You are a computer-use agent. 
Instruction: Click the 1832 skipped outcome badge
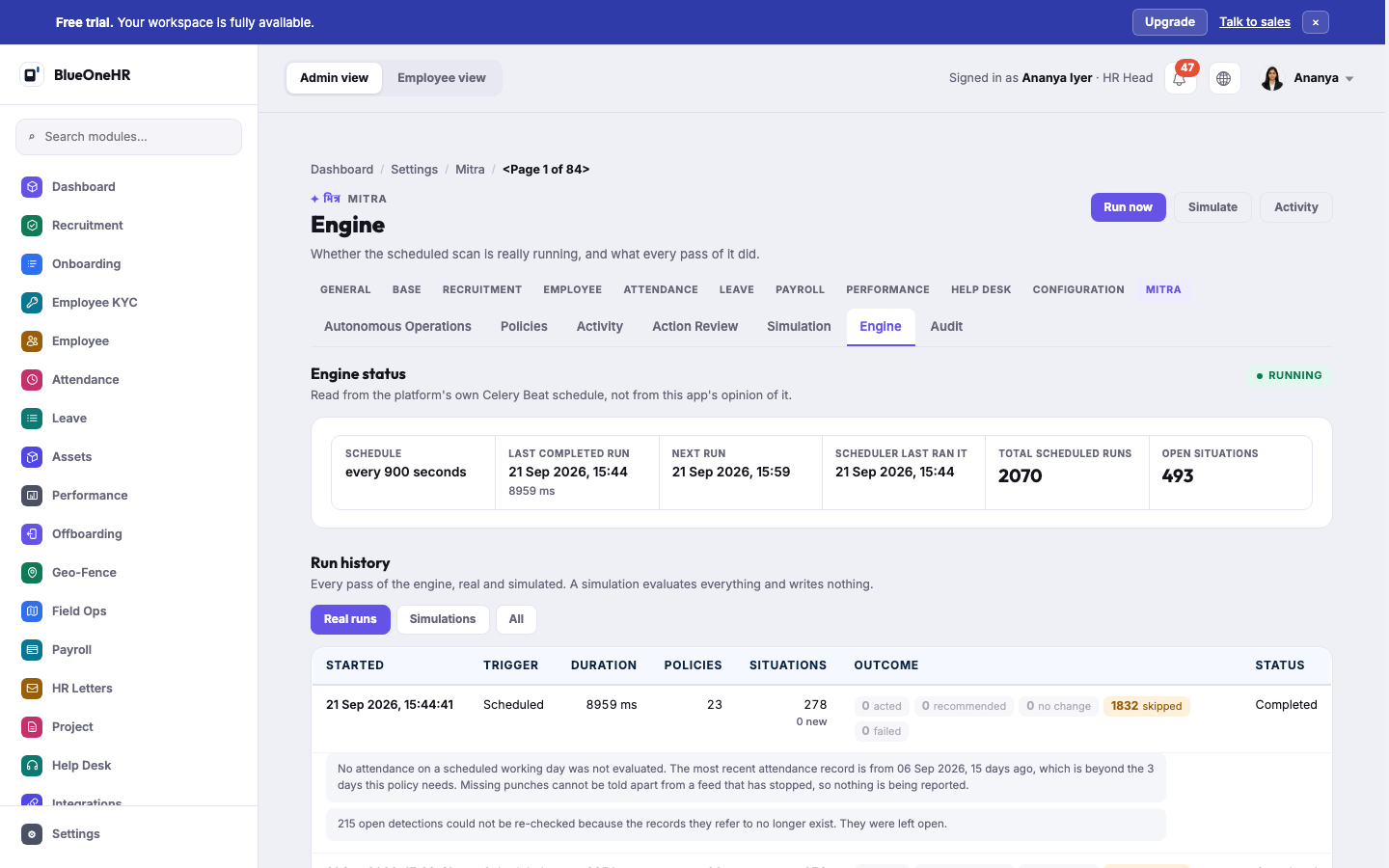(1146, 706)
